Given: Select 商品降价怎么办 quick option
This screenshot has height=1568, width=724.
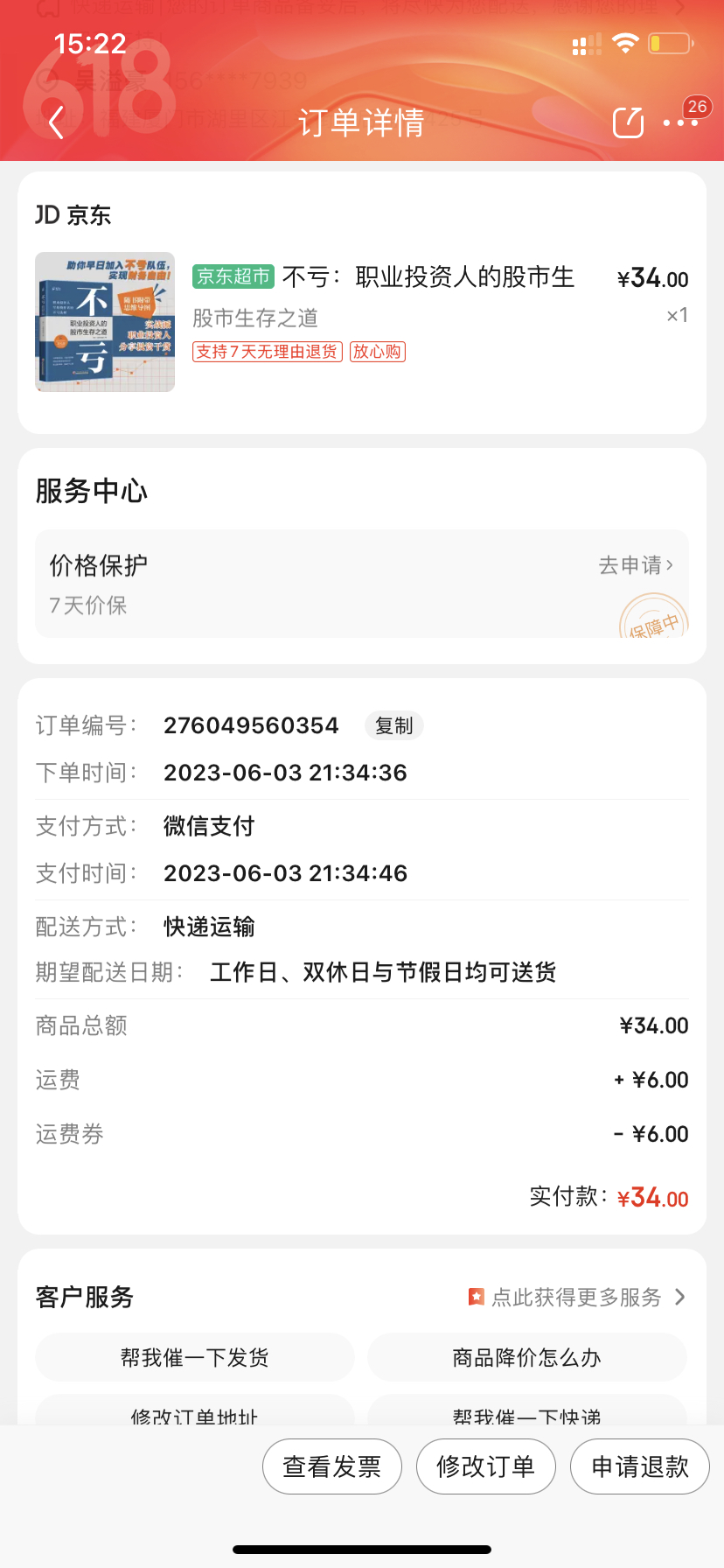Looking at the screenshot, I should pyautogui.click(x=526, y=1357).
